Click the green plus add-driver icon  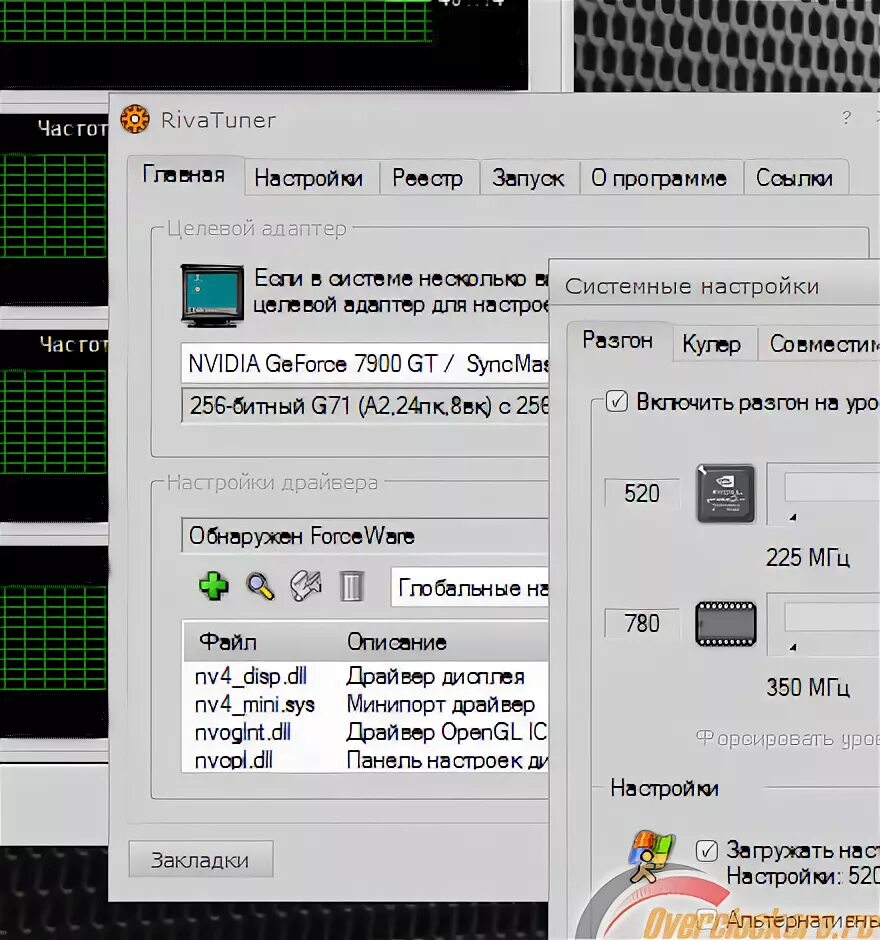pos(213,586)
